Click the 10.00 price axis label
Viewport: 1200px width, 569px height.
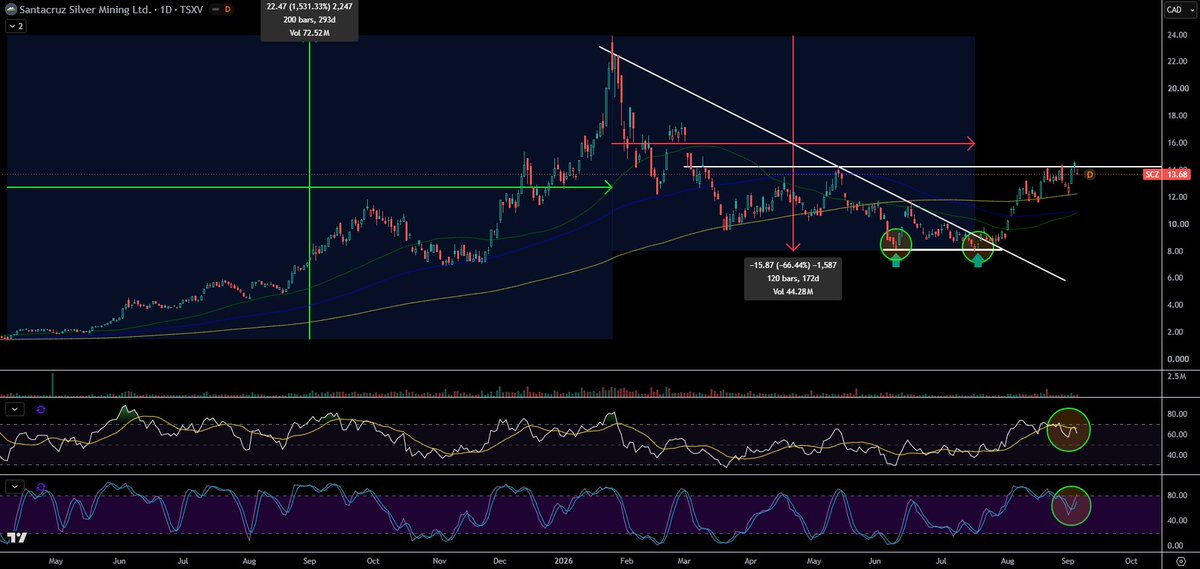[x=1177, y=224]
